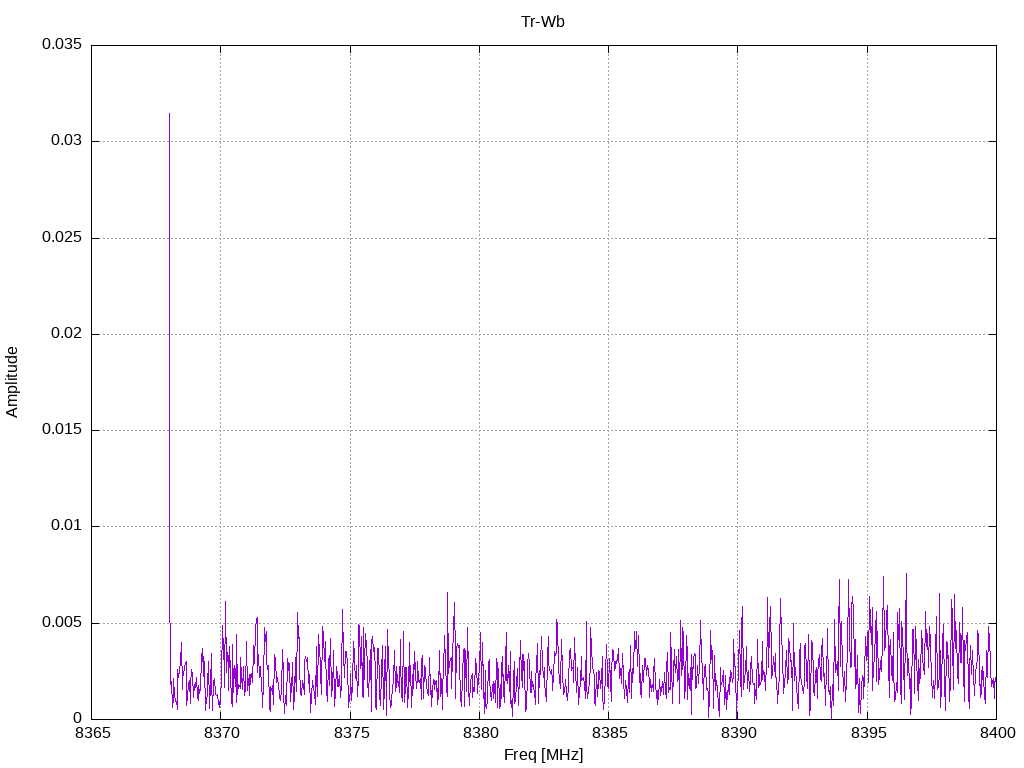This screenshot has width=1024, height=768.
Task: Select the 8390 x-axis tick label
Action: pos(738,735)
